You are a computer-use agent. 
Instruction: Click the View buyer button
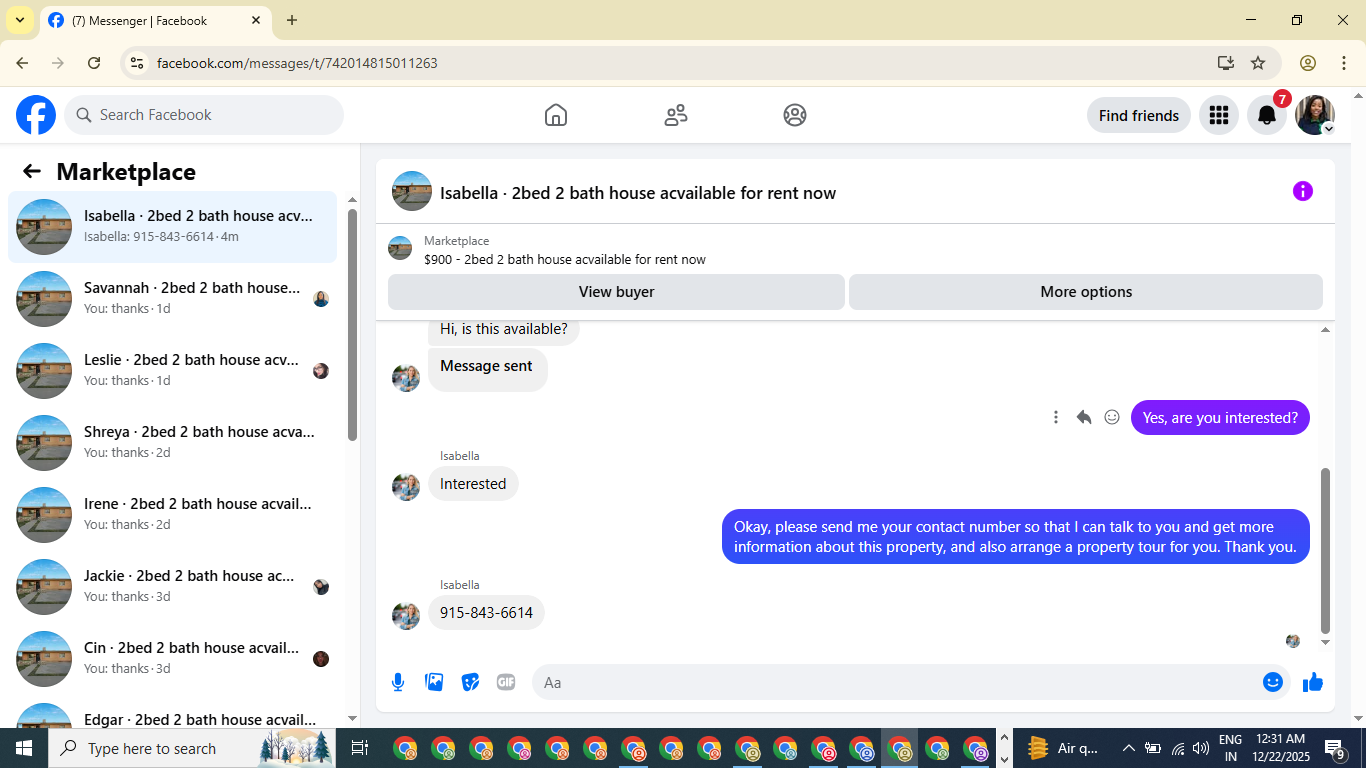(616, 292)
